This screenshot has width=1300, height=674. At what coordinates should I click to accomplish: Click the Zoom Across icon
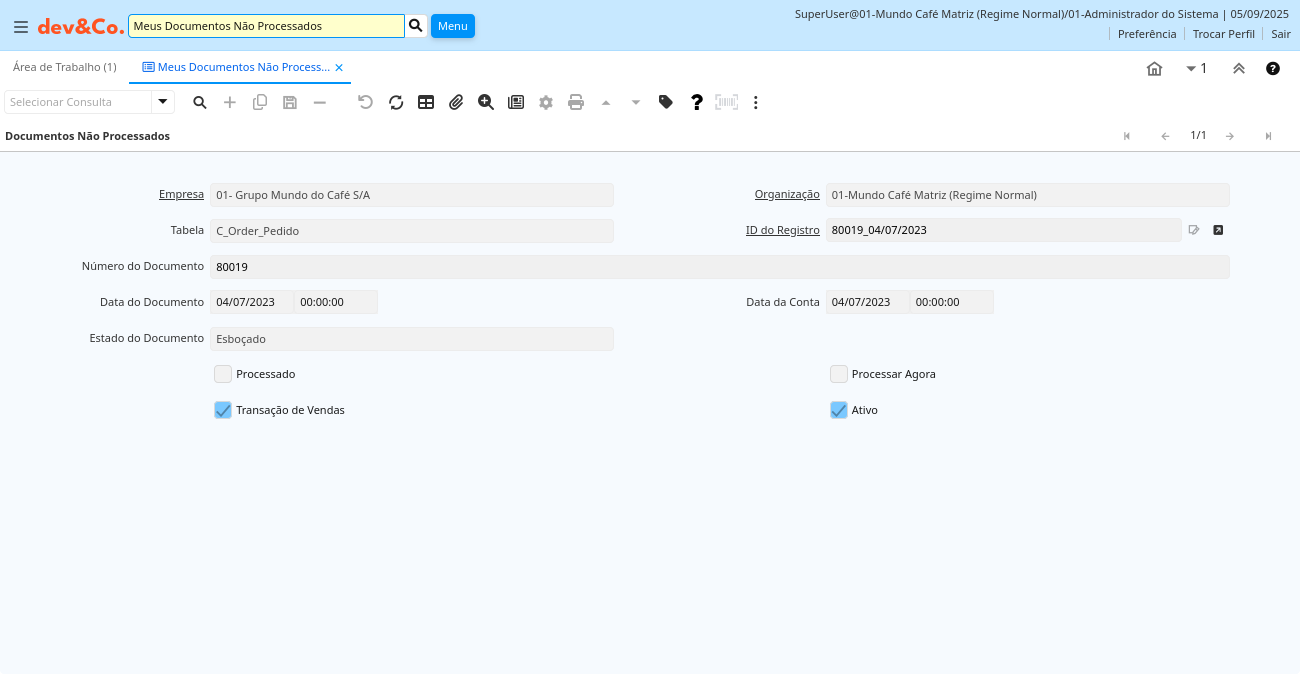(x=486, y=102)
